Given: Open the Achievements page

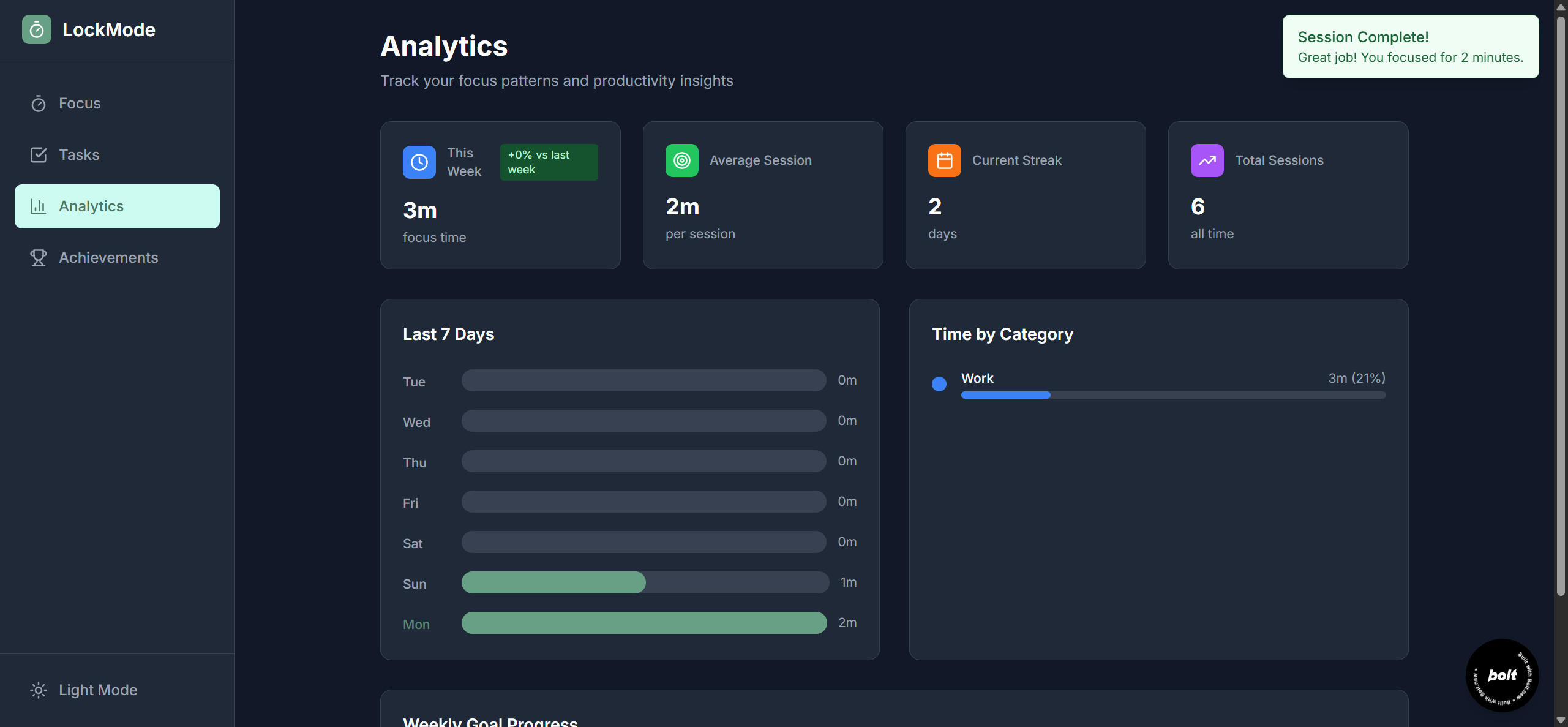Looking at the screenshot, I should click(x=108, y=258).
